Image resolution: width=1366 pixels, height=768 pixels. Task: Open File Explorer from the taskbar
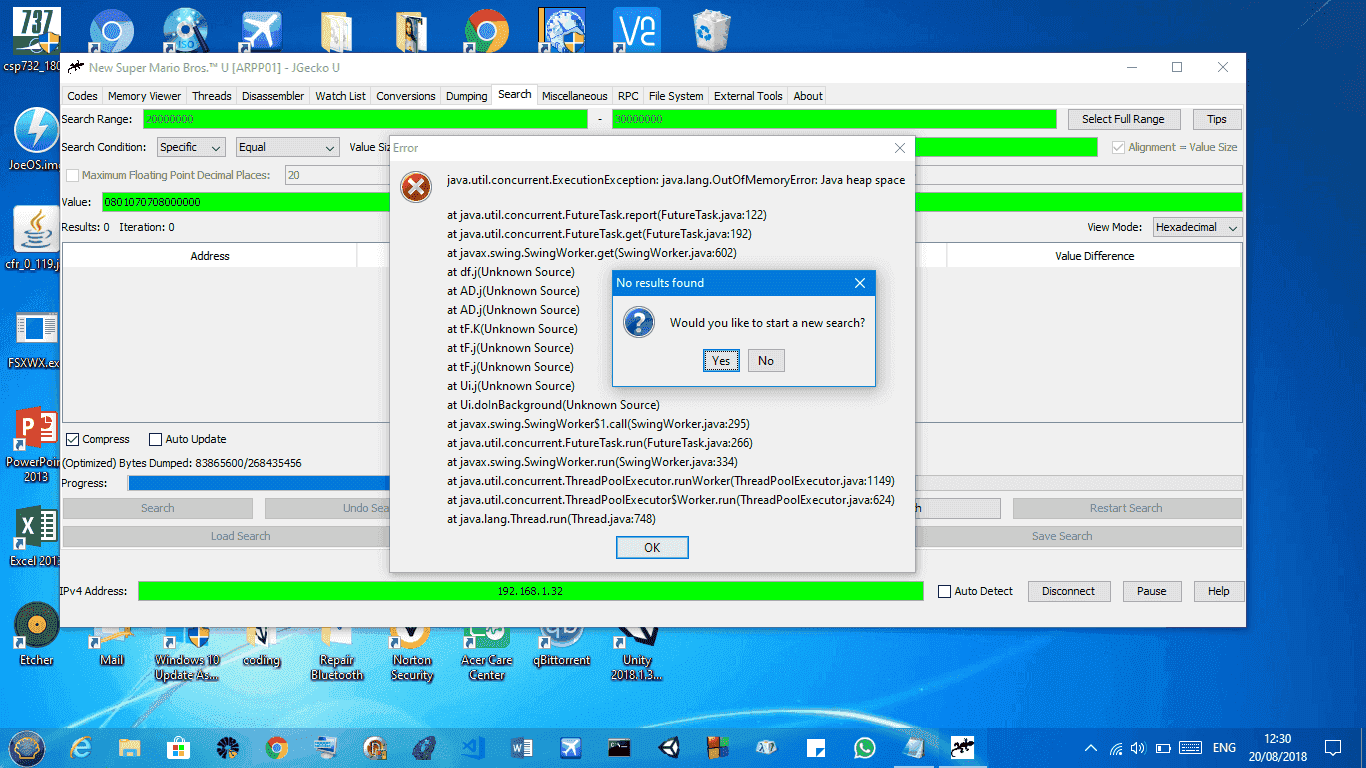(130, 747)
